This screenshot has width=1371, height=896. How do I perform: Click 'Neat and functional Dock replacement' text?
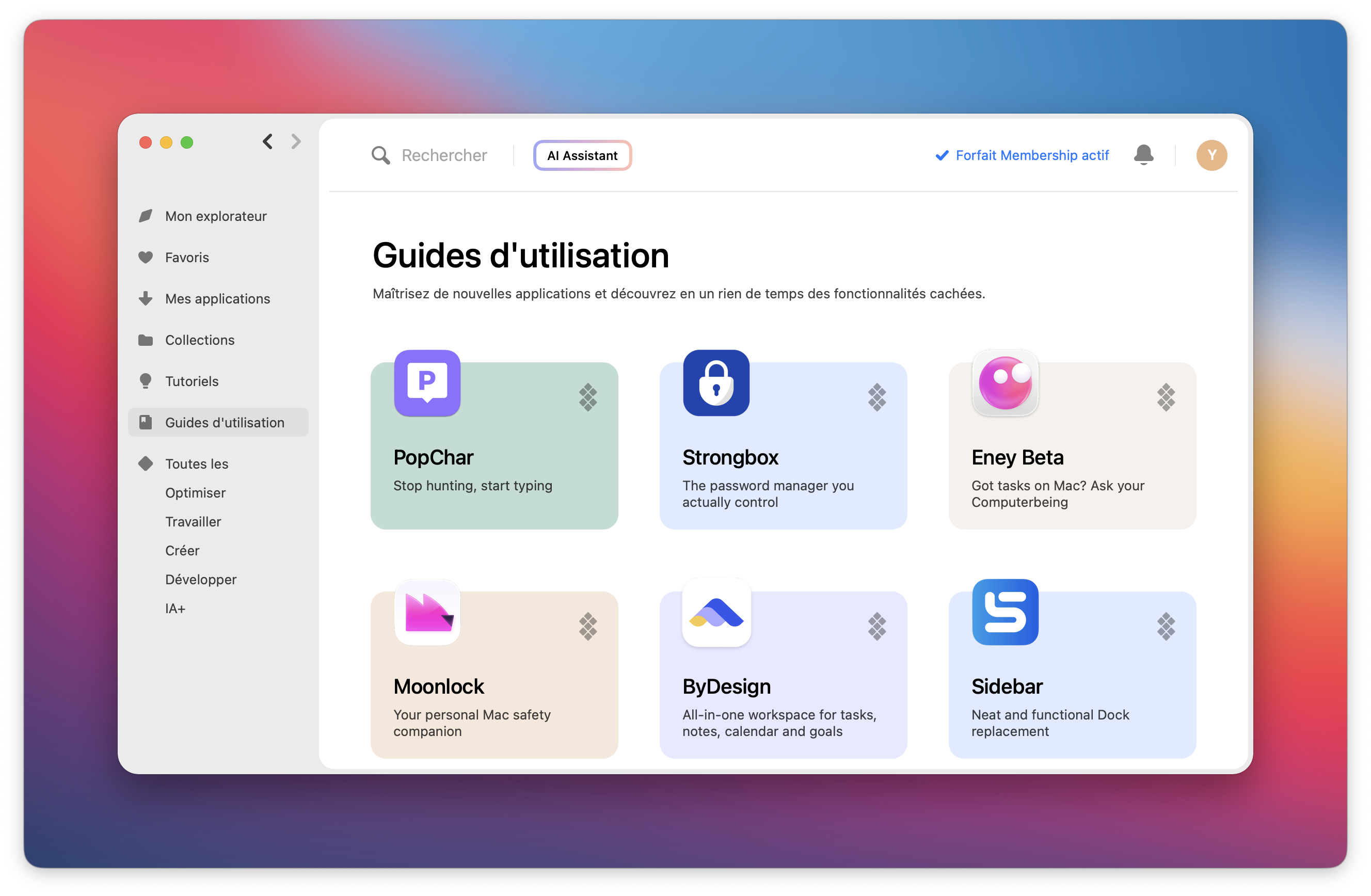[1050, 723]
